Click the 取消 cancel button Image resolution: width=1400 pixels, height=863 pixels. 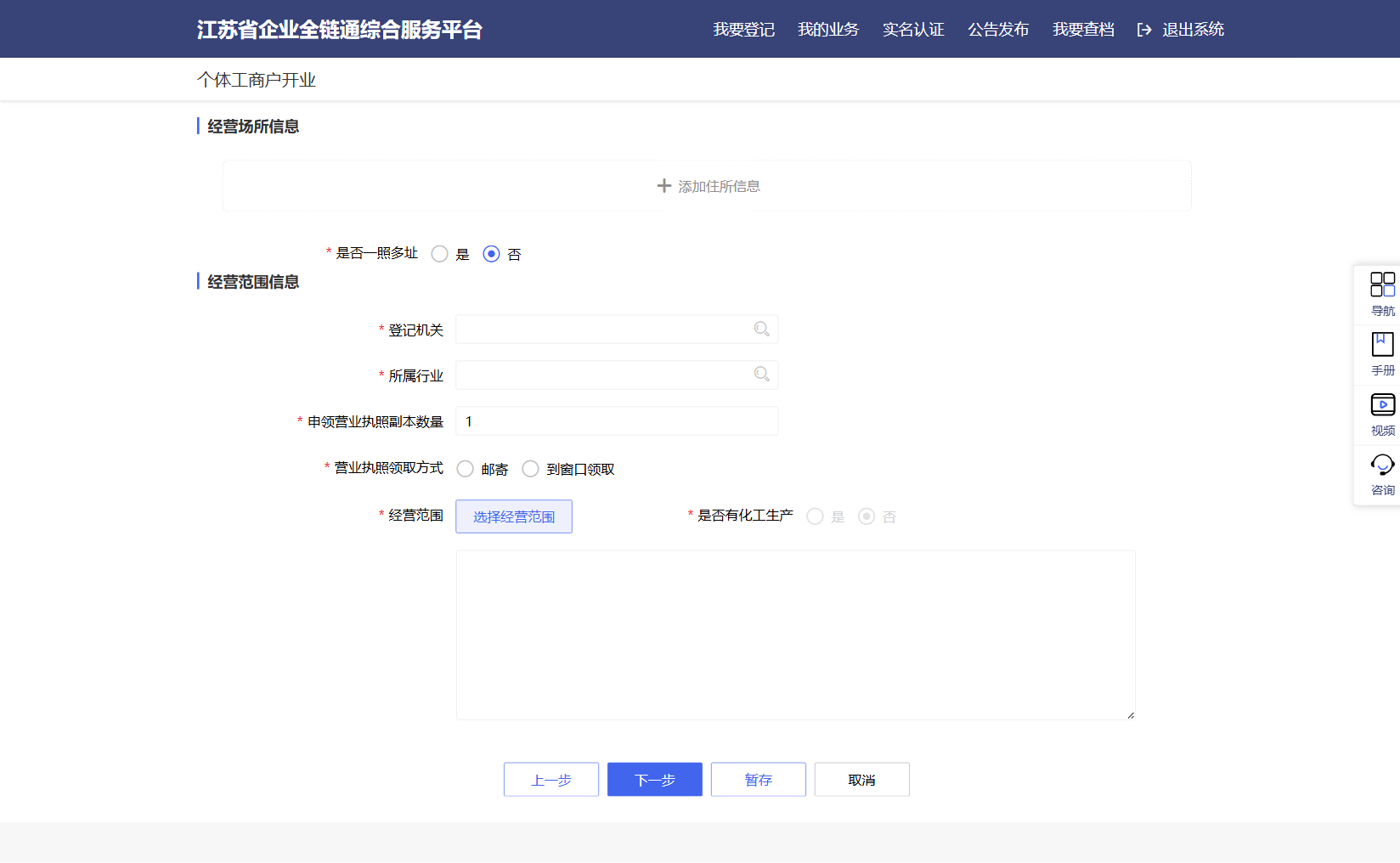coord(862,780)
